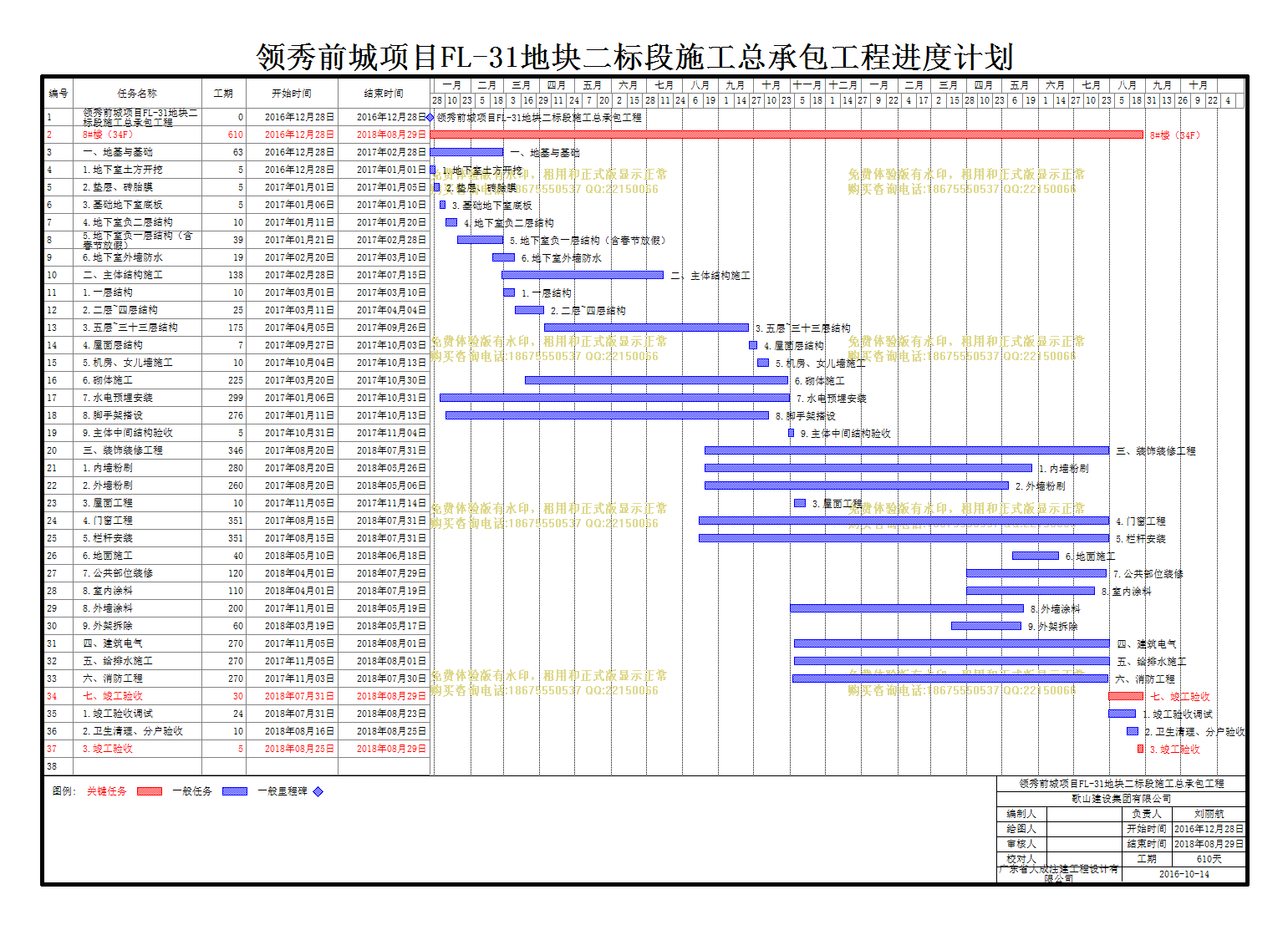Screen dimensions: 1288x925
Task: Click the 工期 column header
Action: coord(224,93)
